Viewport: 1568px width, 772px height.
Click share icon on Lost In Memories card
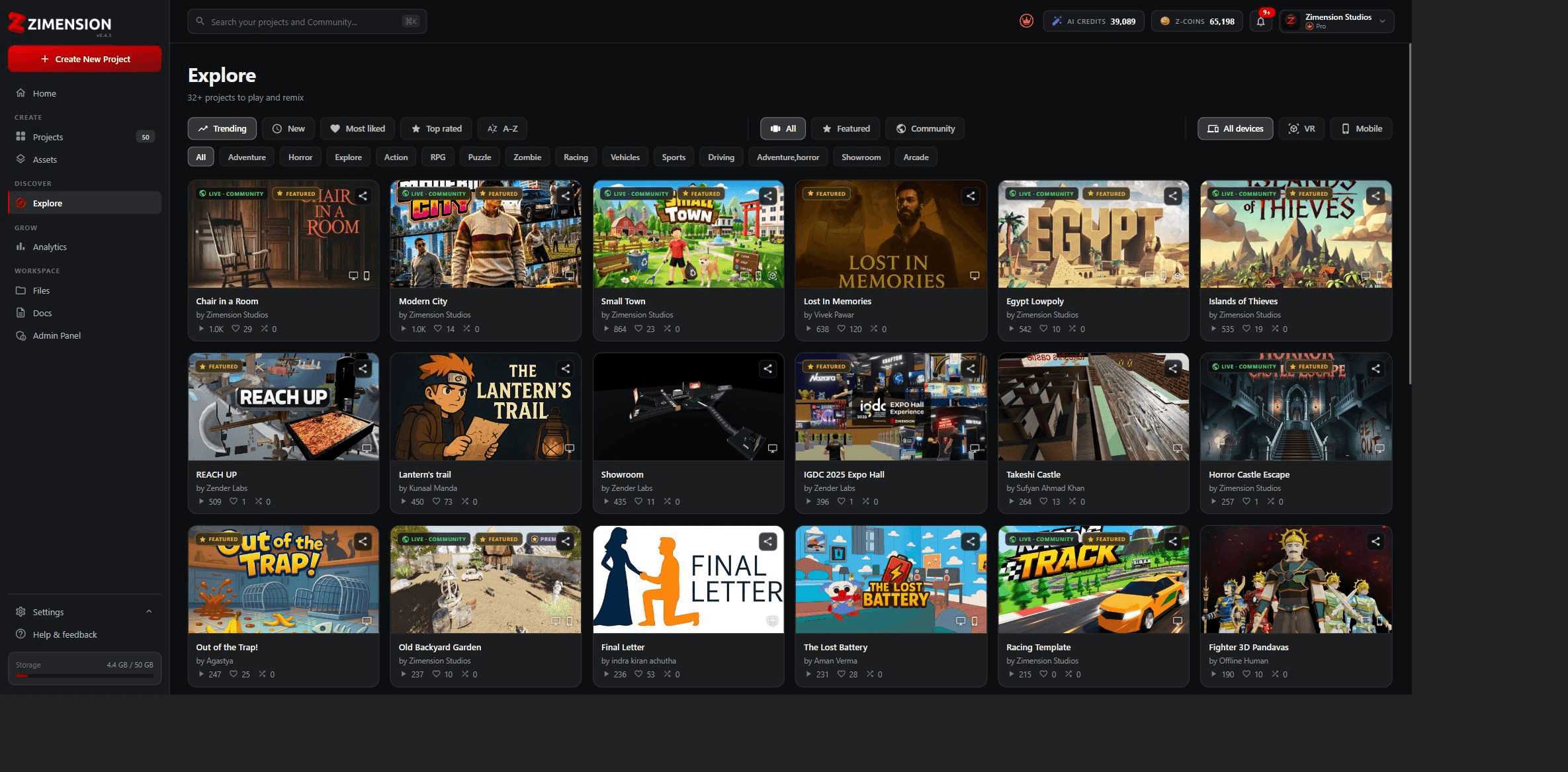click(x=971, y=196)
